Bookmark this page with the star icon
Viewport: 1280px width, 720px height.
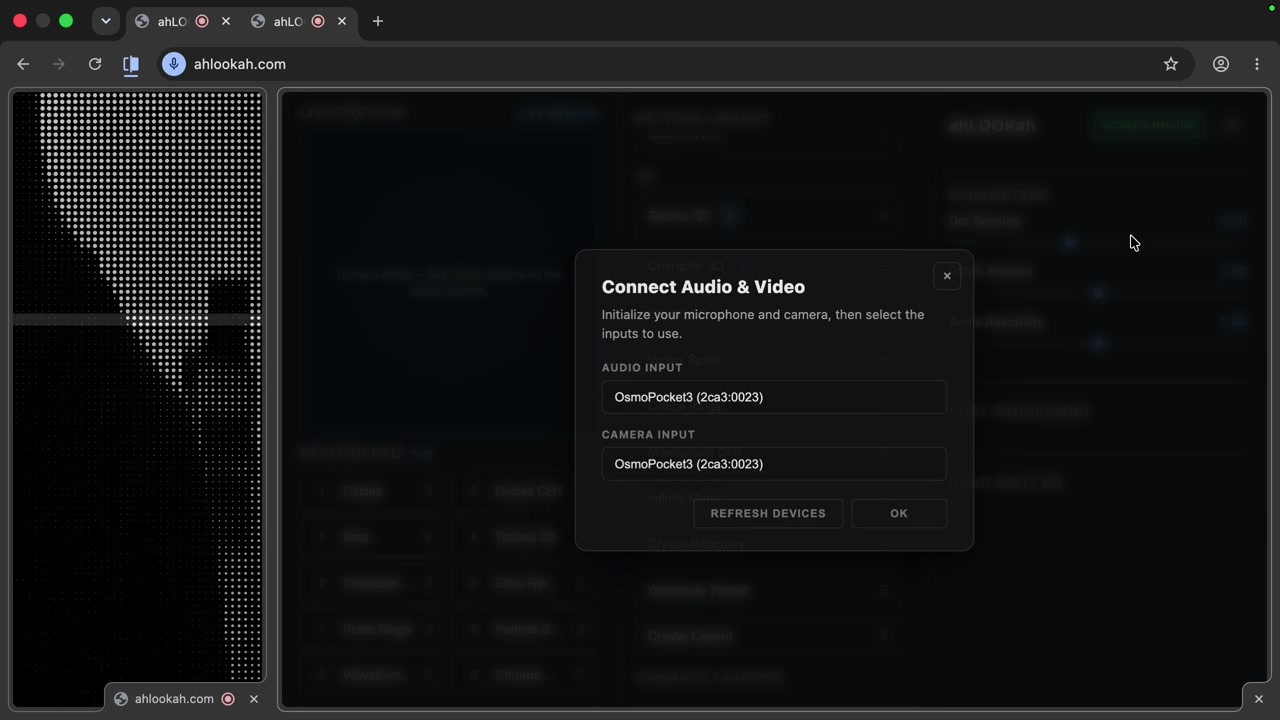pos(1171,64)
